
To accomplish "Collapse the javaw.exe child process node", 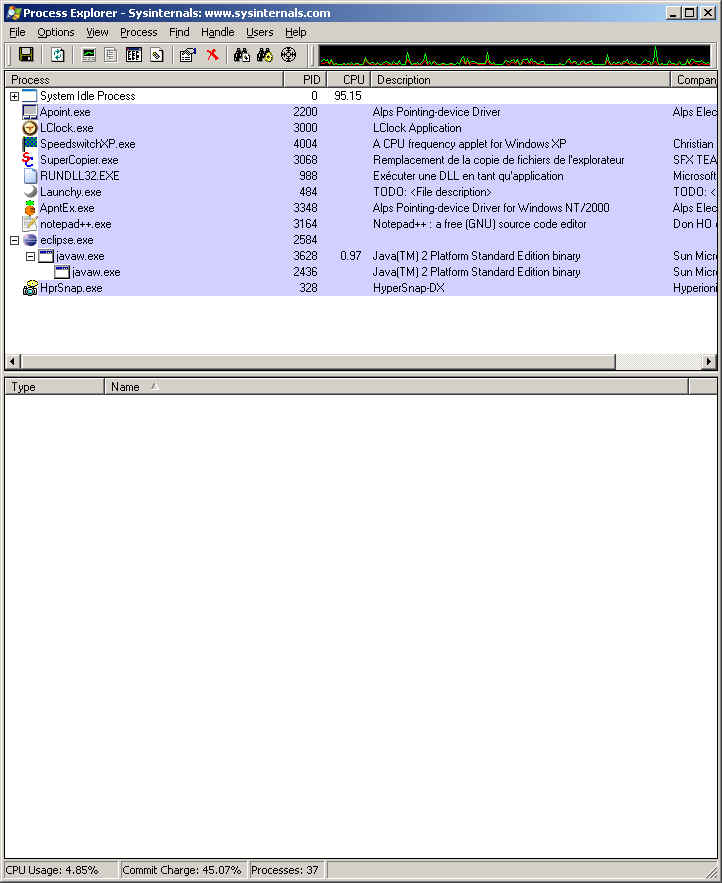I will (x=30, y=256).
